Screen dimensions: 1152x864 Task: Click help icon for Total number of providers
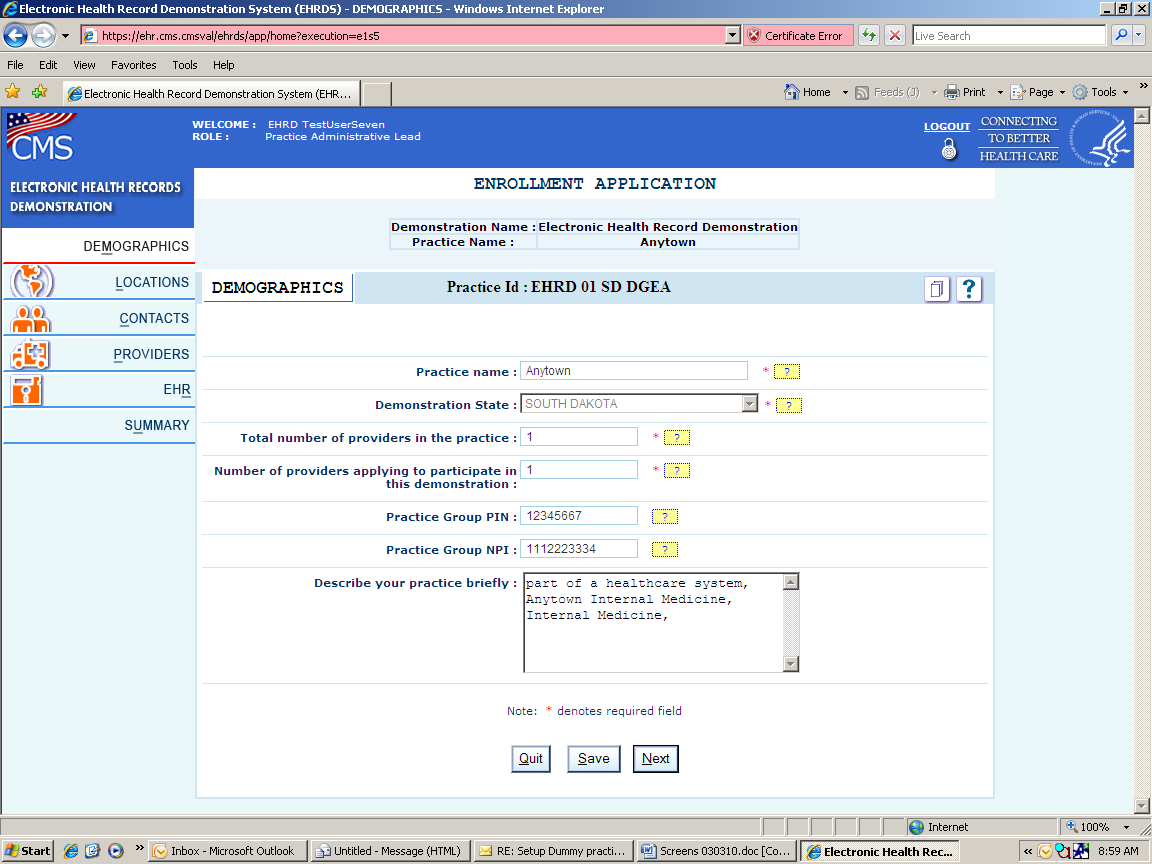click(x=677, y=438)
